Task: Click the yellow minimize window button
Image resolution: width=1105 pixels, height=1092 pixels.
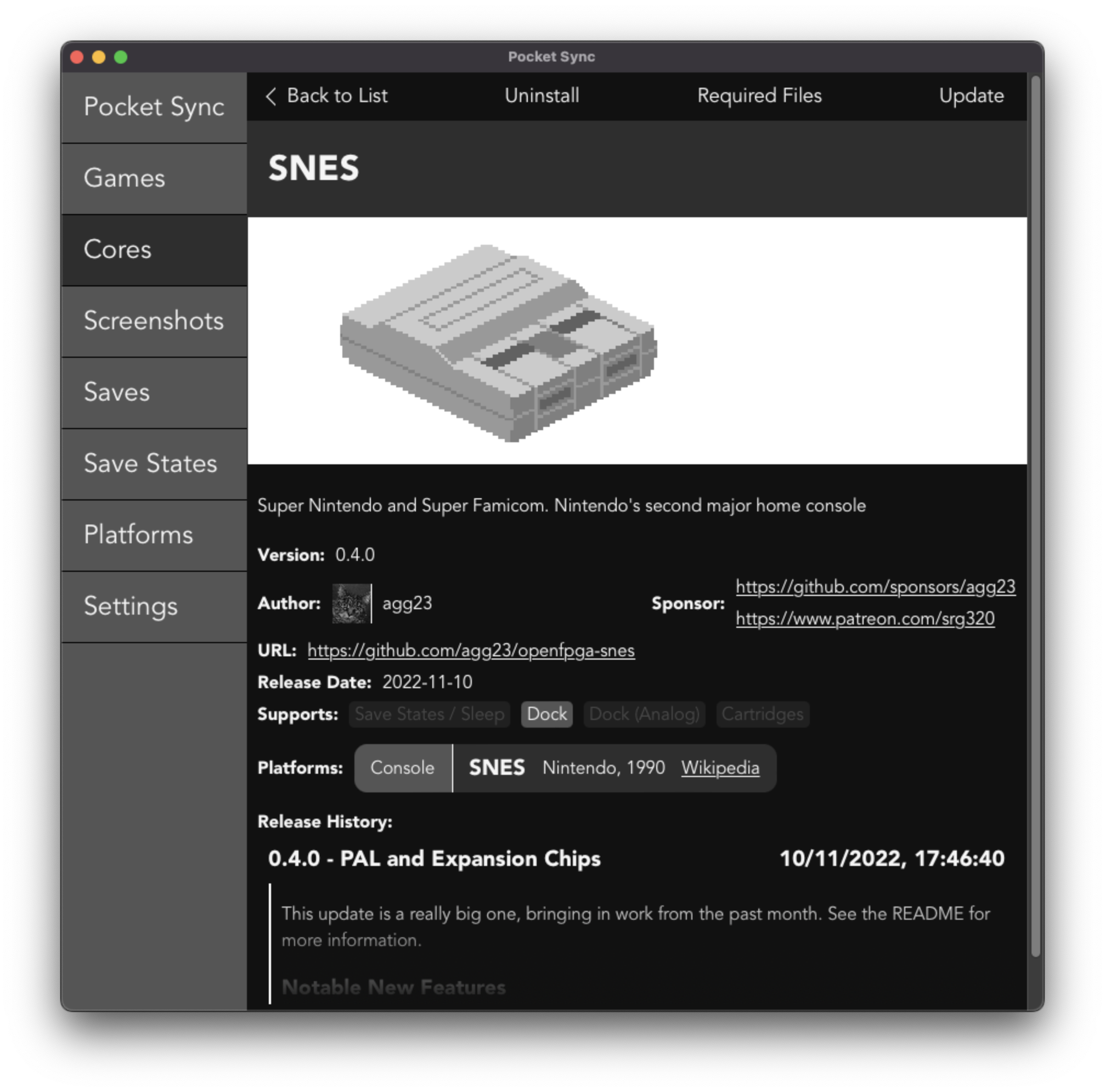Action: click(98, 57)
